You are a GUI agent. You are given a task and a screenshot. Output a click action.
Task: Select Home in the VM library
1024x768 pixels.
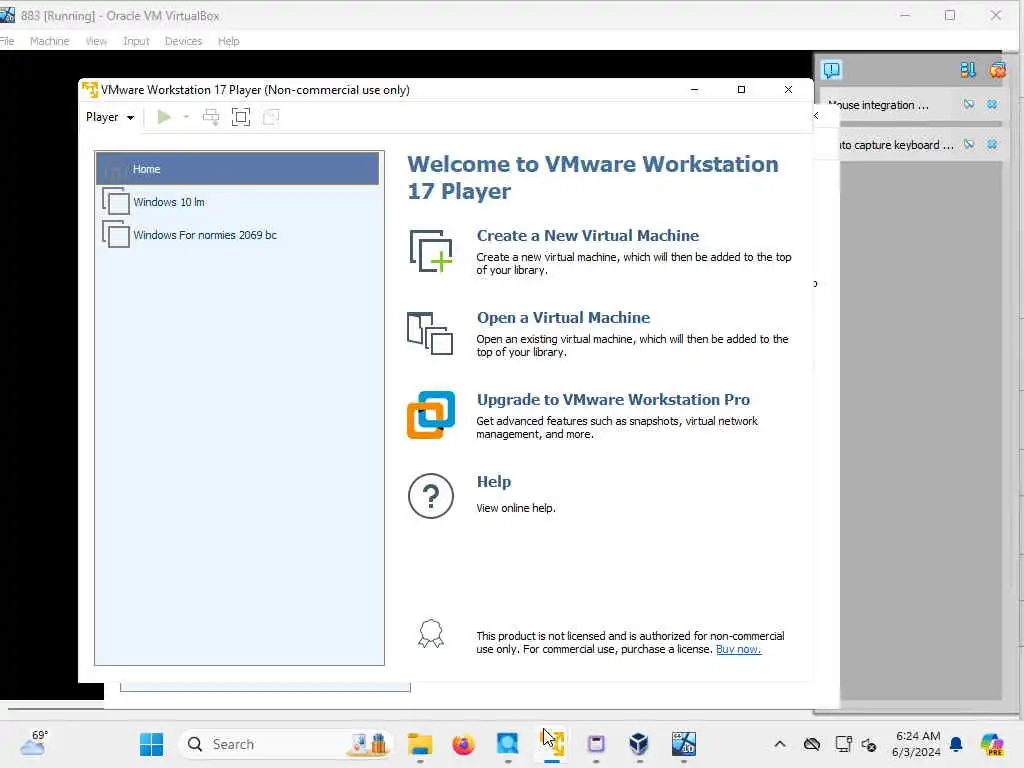click(x=238, y=169)
